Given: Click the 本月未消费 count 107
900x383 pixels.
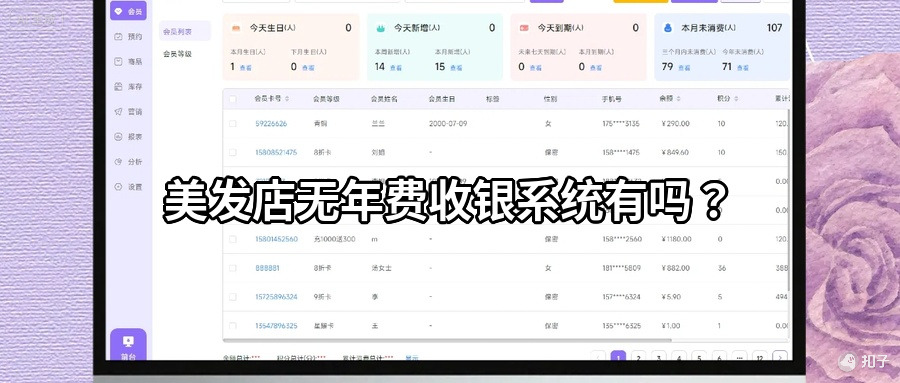Looking at the screenshot, I should pyautogui.click(x=774, y=28).
